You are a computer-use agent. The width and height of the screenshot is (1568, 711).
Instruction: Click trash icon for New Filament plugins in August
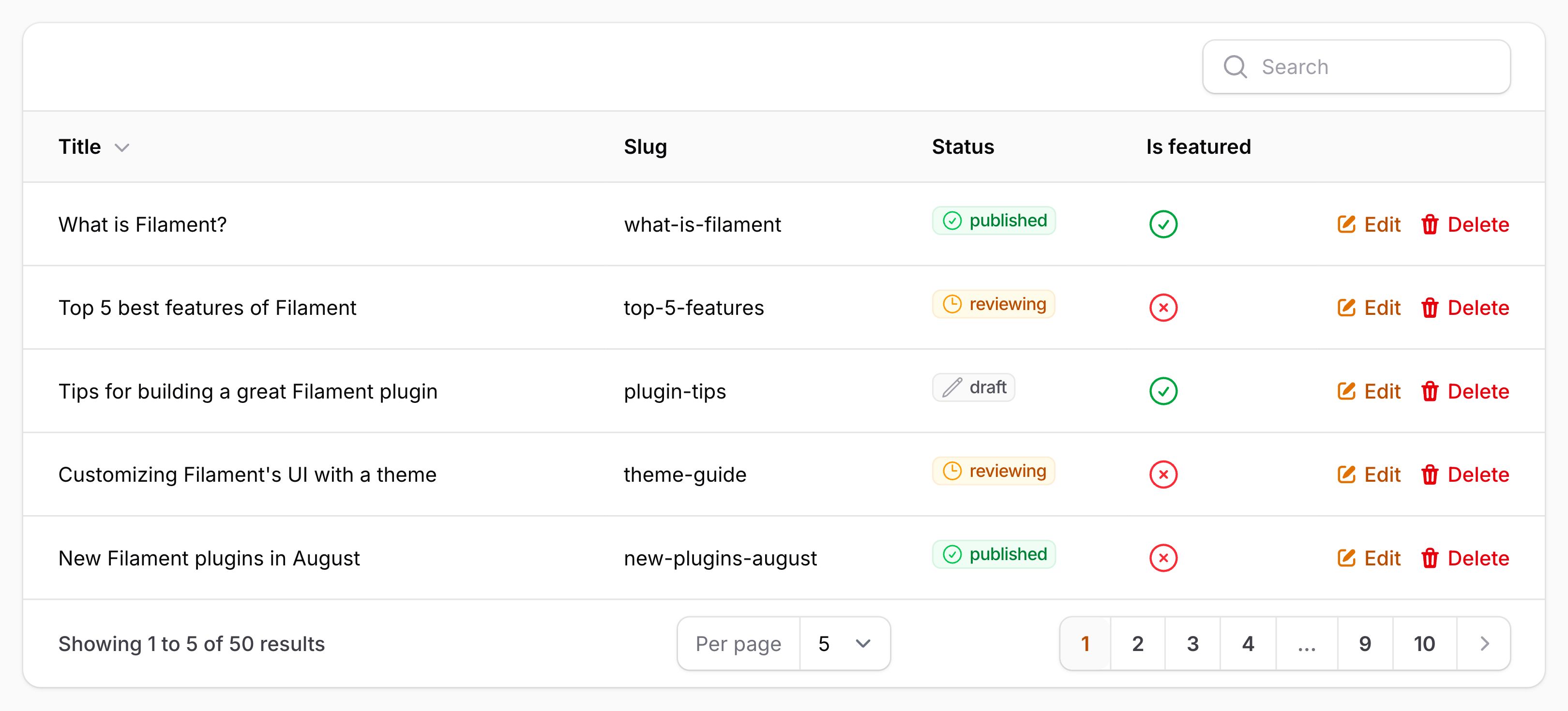[x=1430, y=558]
